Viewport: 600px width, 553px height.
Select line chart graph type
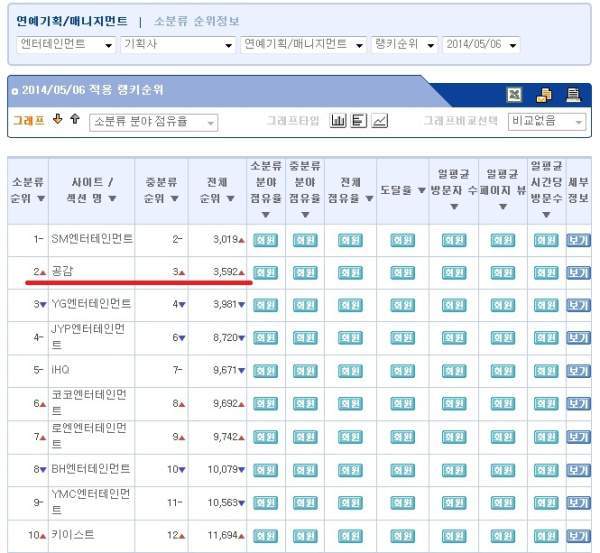[380, 121]
